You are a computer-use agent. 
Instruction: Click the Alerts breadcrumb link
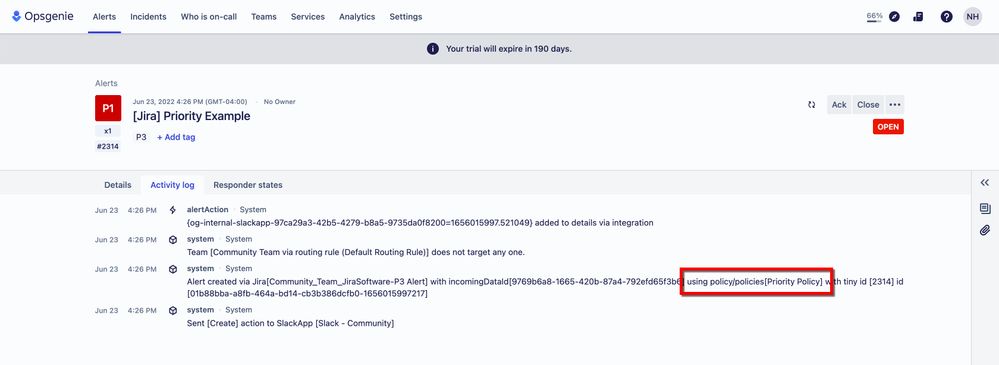(x=106, y=83)
